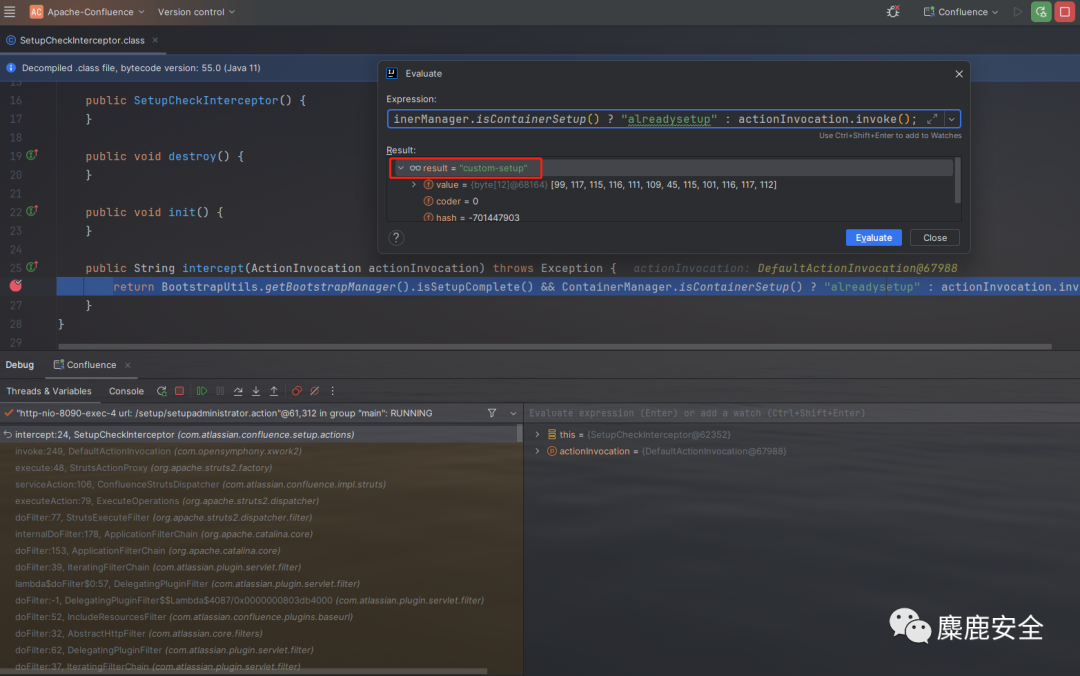Click the Stop icon in debug toolbar

[x=180, y=391]
